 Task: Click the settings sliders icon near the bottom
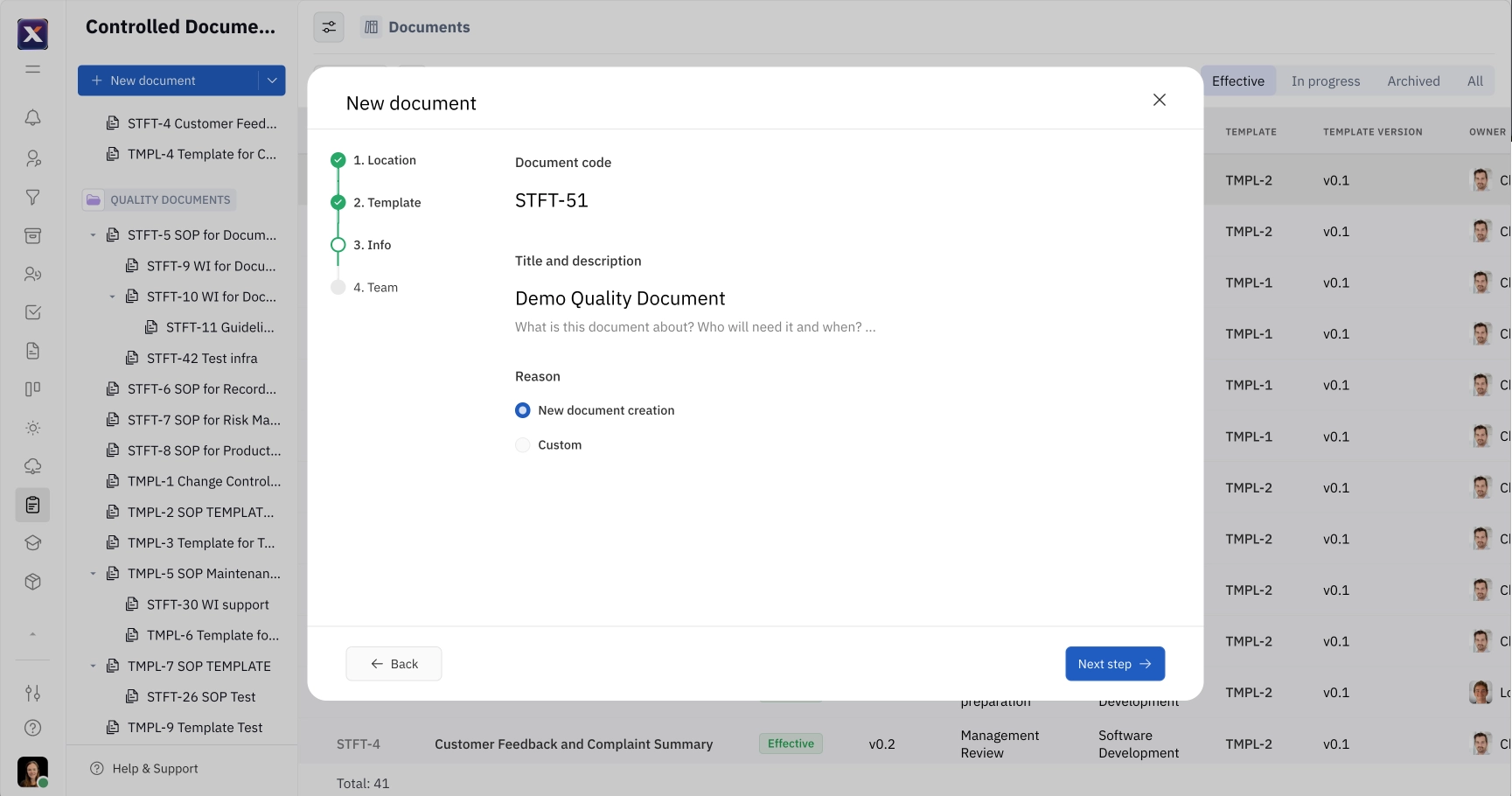(32, 693)
